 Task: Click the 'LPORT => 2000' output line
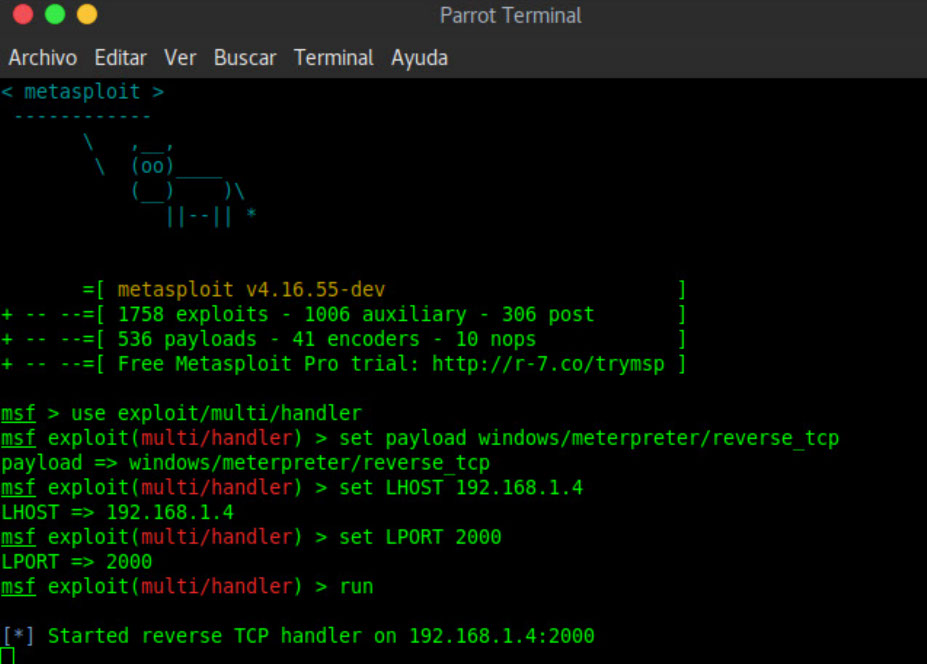[77, 562]
